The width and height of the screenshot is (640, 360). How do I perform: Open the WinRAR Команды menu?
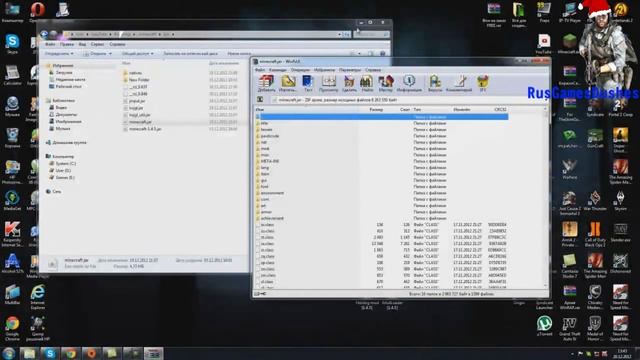click(x=278, y=70)
